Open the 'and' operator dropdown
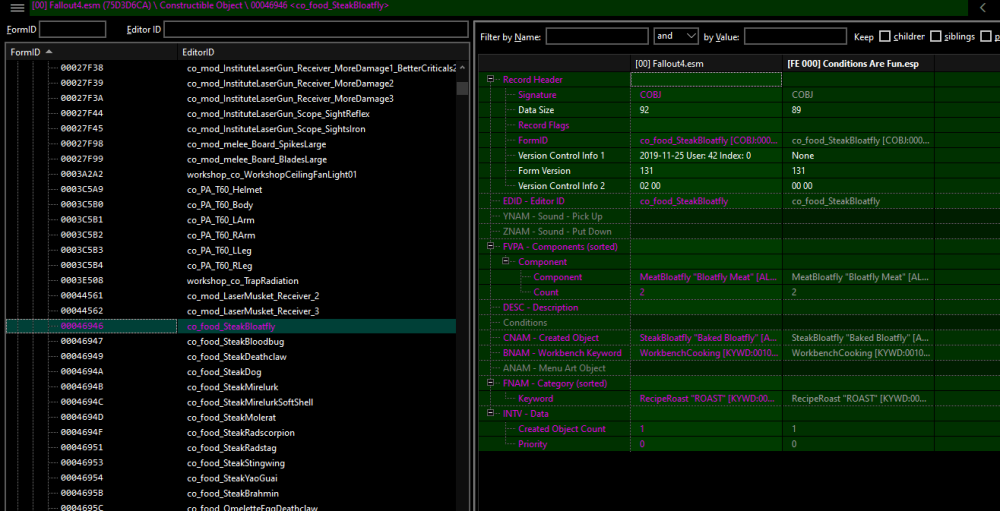Viewport: 1000px width, 511px height. [676, 36]
